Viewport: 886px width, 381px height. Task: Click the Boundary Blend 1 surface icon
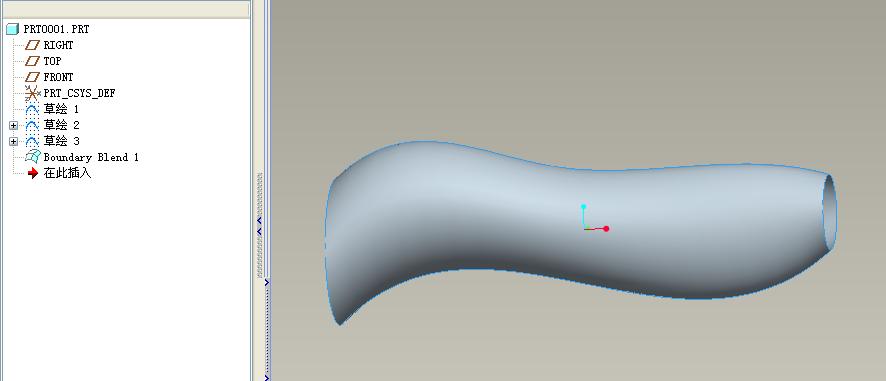coord(33,157)
